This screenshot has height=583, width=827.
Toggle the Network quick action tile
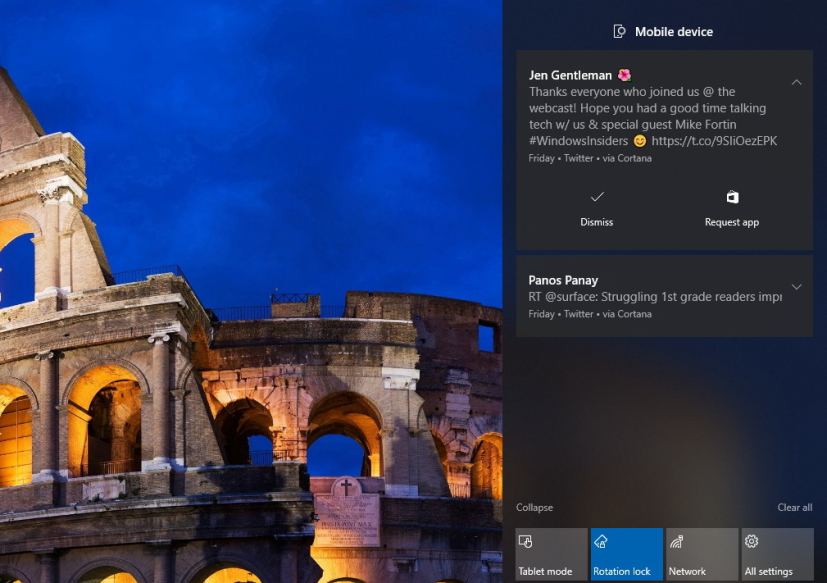[702, 555]
